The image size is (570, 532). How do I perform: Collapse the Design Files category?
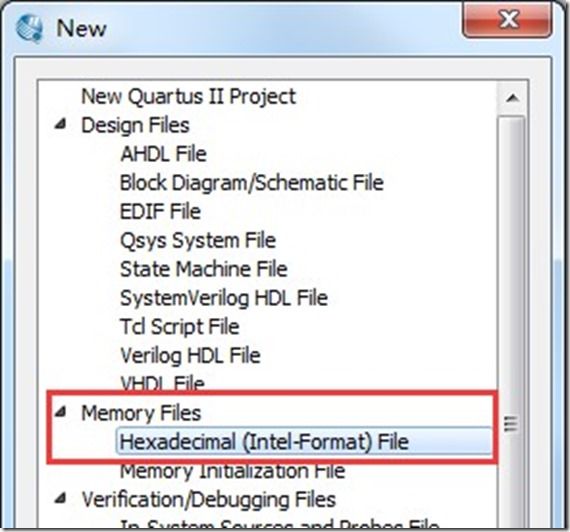click(61, 124)
